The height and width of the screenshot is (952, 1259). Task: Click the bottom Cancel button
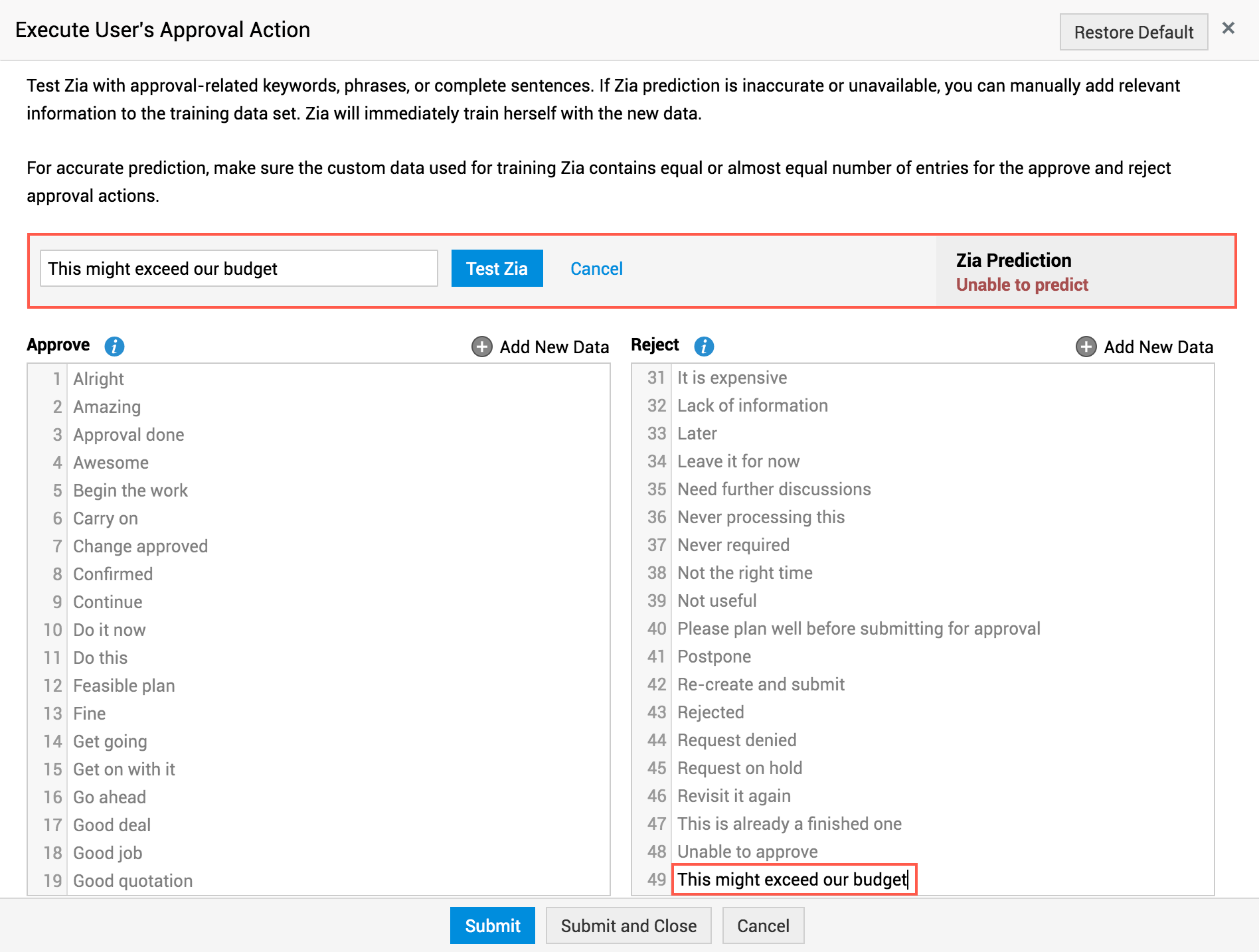pyautogui.click(x=763, y=925)
